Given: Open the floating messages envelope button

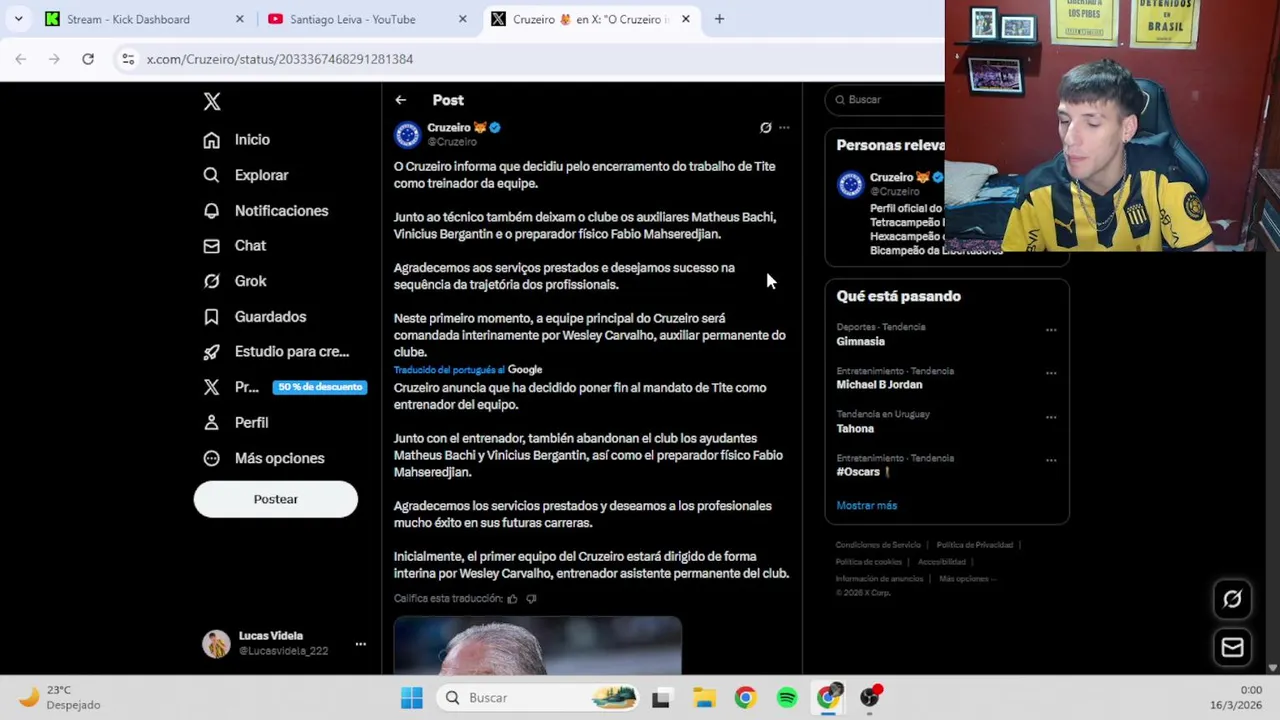Looking at the screenshot, I should (x=1232, y=648).
